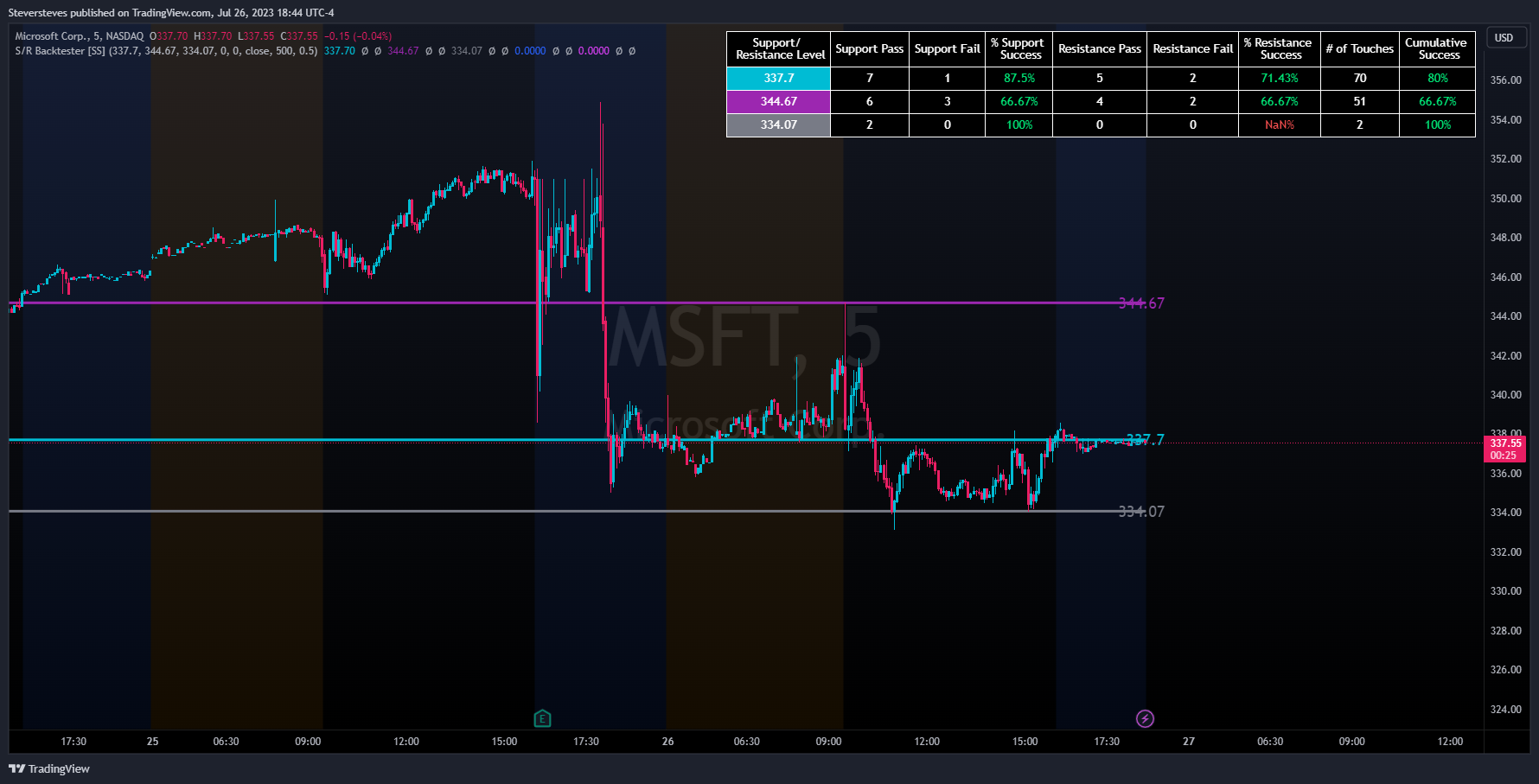Click the Support/Resistance Level header
This screenshot has height=784, width=1539.
[x=779, y=48]
